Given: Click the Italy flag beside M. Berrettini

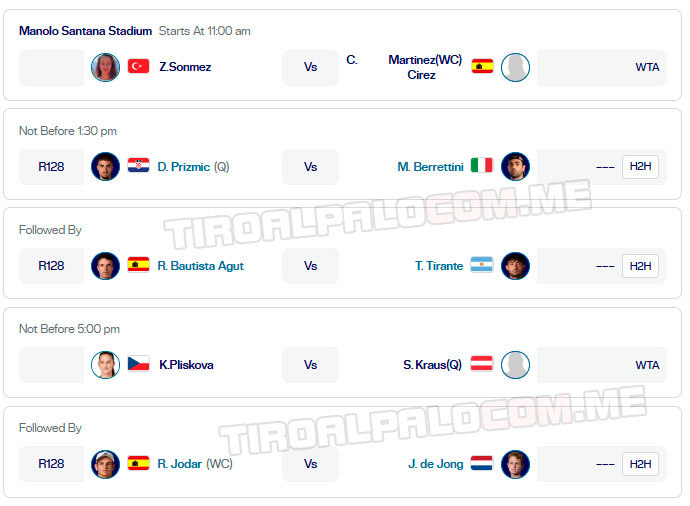Looking at the screenshot, I should (482, 166).
